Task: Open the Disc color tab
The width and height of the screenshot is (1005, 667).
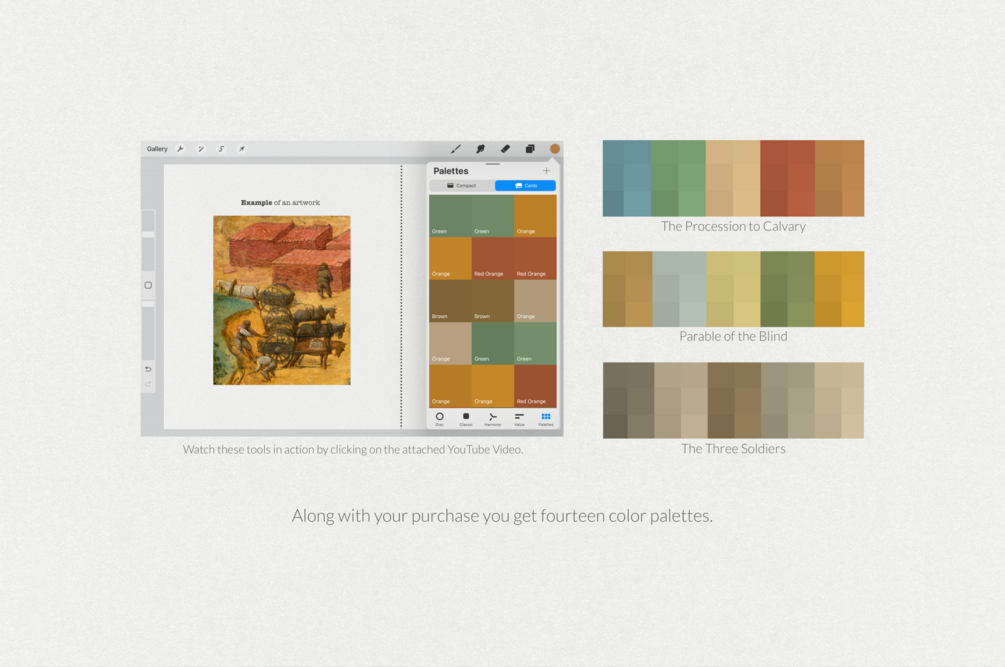Action: 440,419
